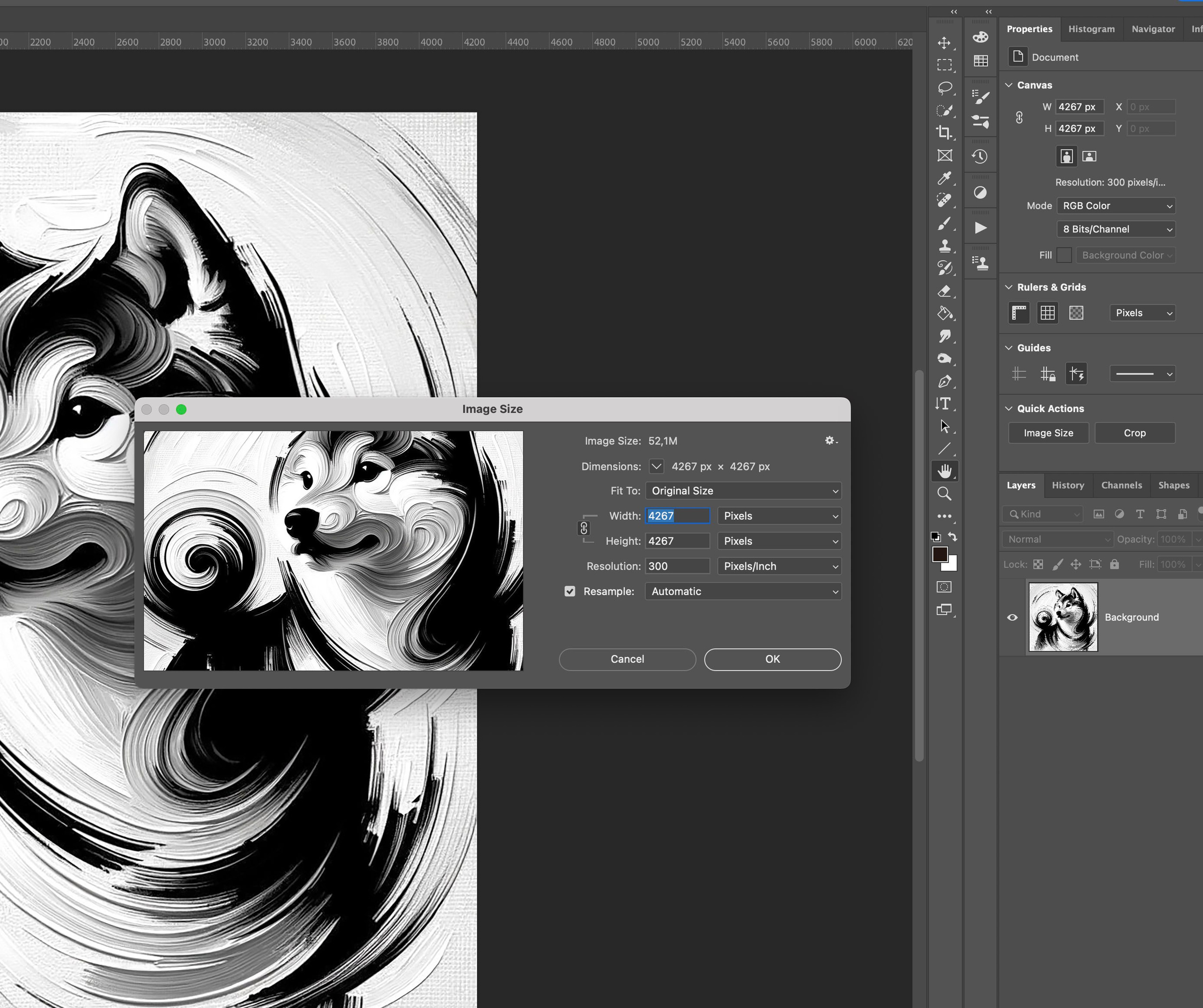Switch to the Channels tab
Image resolution: width=1203 pixels, height=1008 pixels.
1121,485
